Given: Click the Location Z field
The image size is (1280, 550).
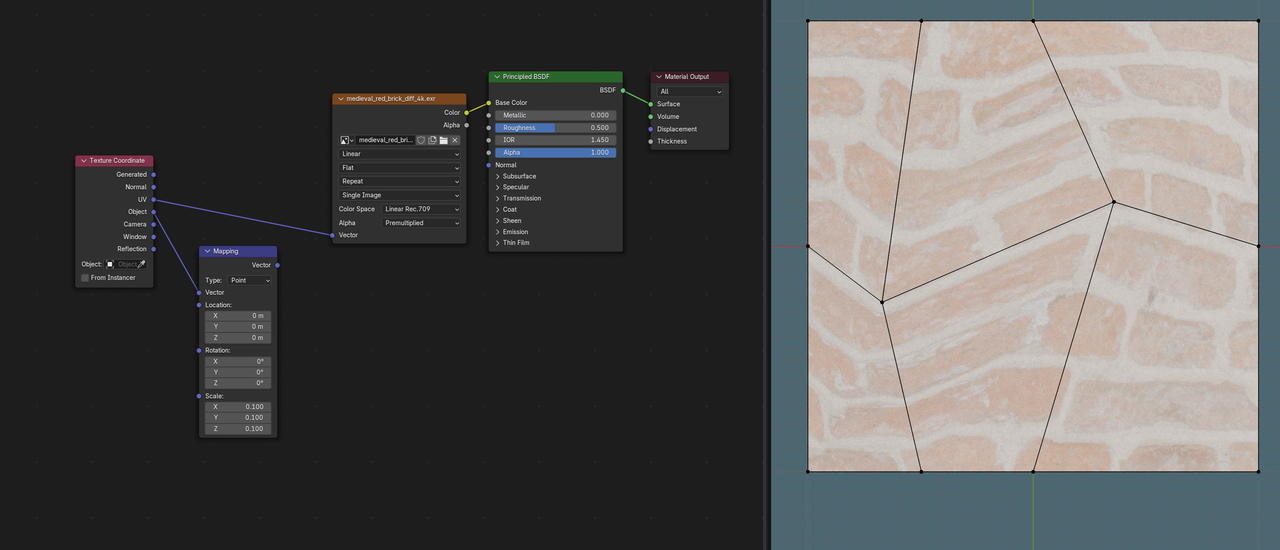Looking at the screenshot, I should click(x=238, y=338).
